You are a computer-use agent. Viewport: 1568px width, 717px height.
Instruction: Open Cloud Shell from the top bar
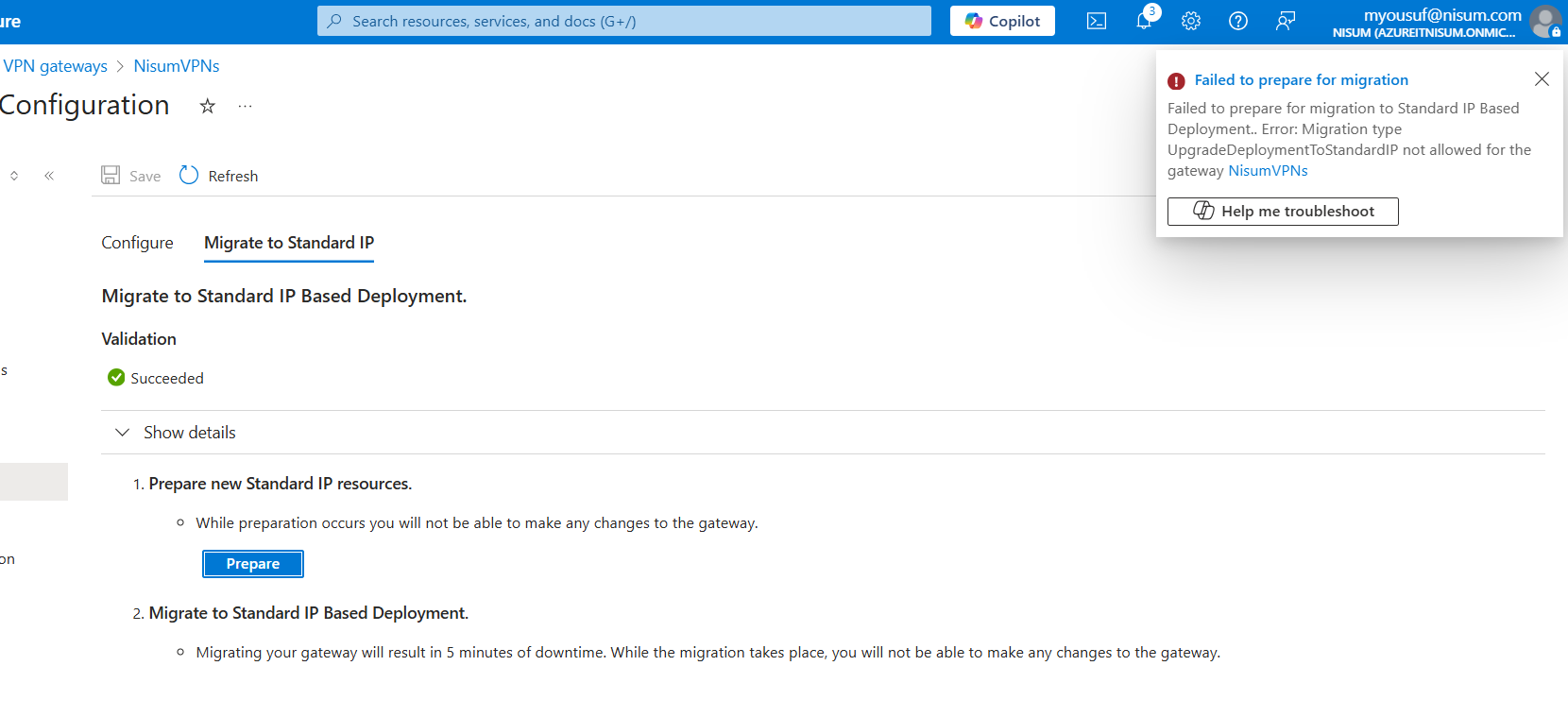(x=1097, y=21)
